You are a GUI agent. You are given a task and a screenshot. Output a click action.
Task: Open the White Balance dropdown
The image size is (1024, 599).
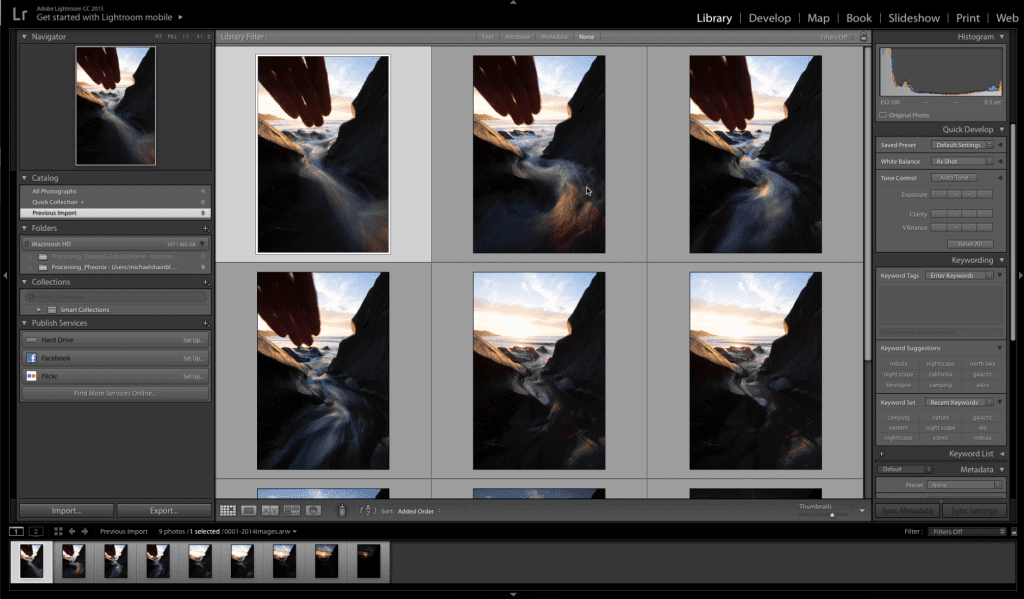(x=962, y=161)
